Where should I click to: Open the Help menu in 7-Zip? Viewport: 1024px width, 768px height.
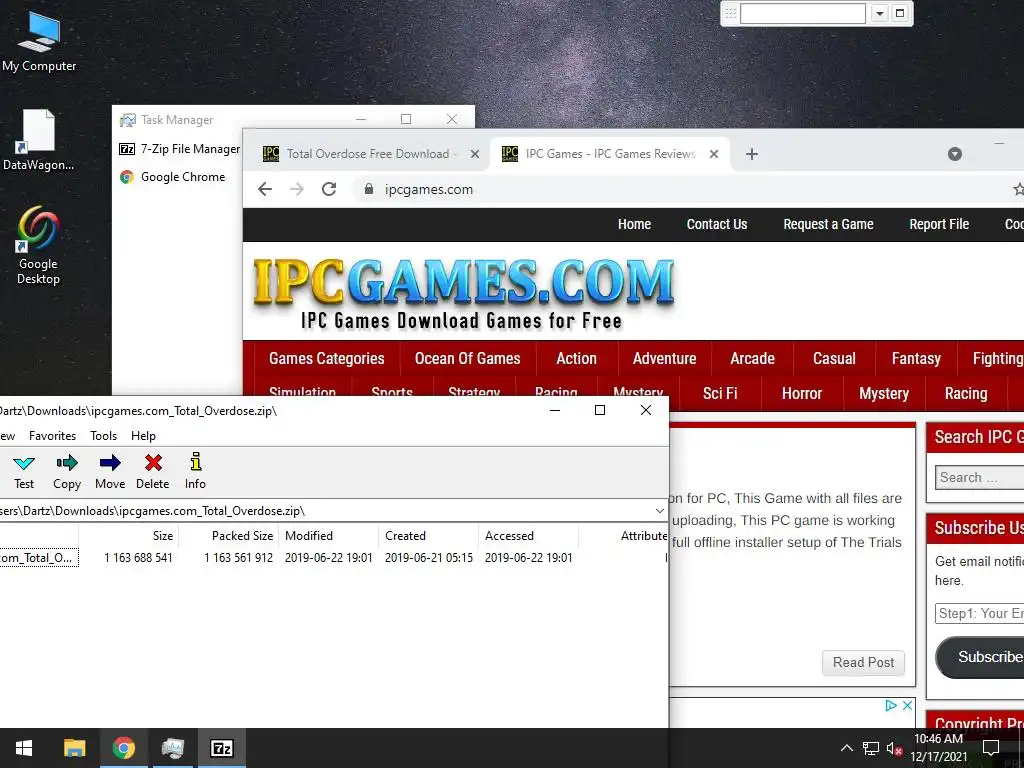tap(143, 436)
